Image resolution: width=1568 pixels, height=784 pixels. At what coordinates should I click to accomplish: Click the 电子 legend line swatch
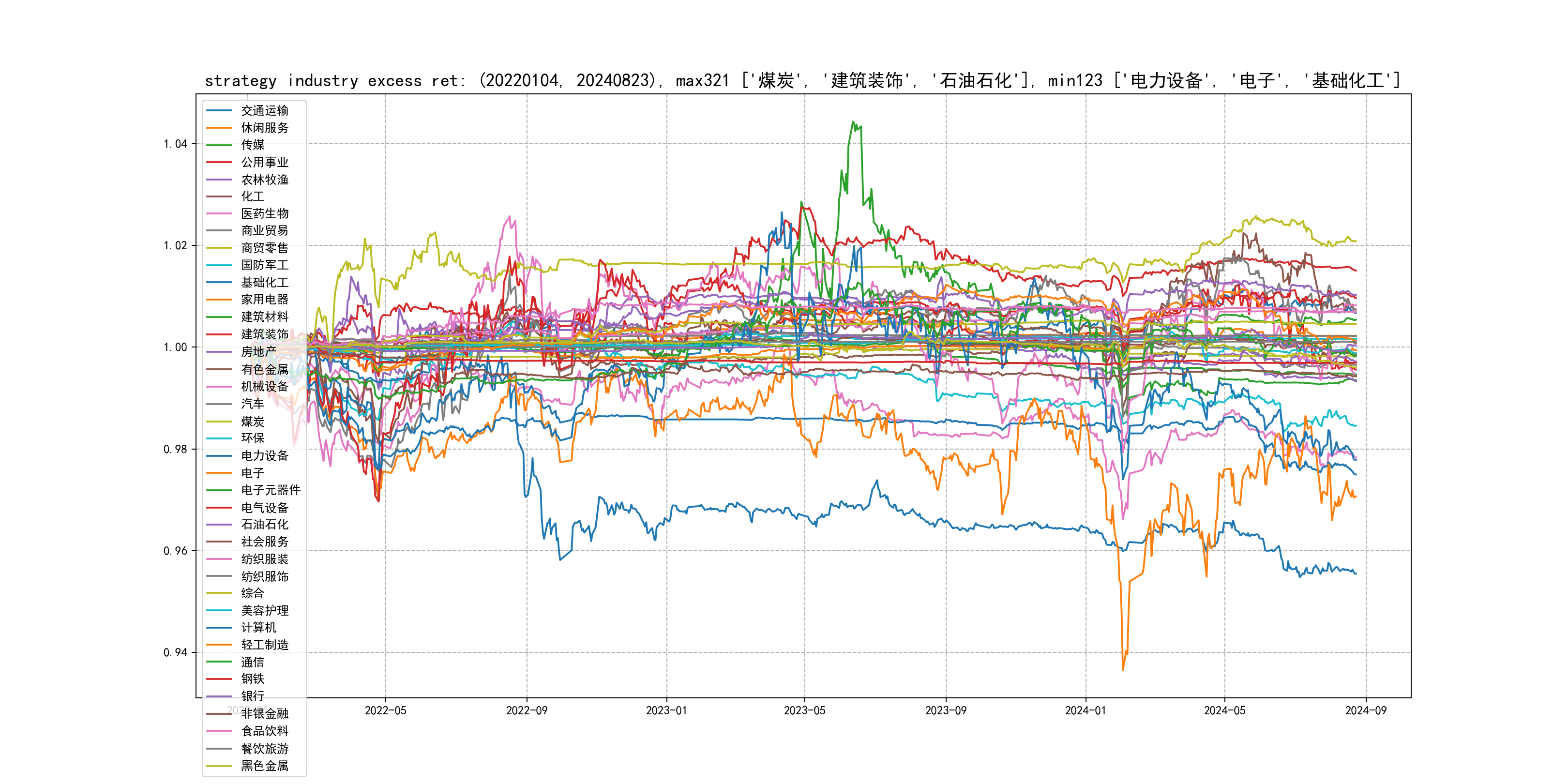click(219, 473)
